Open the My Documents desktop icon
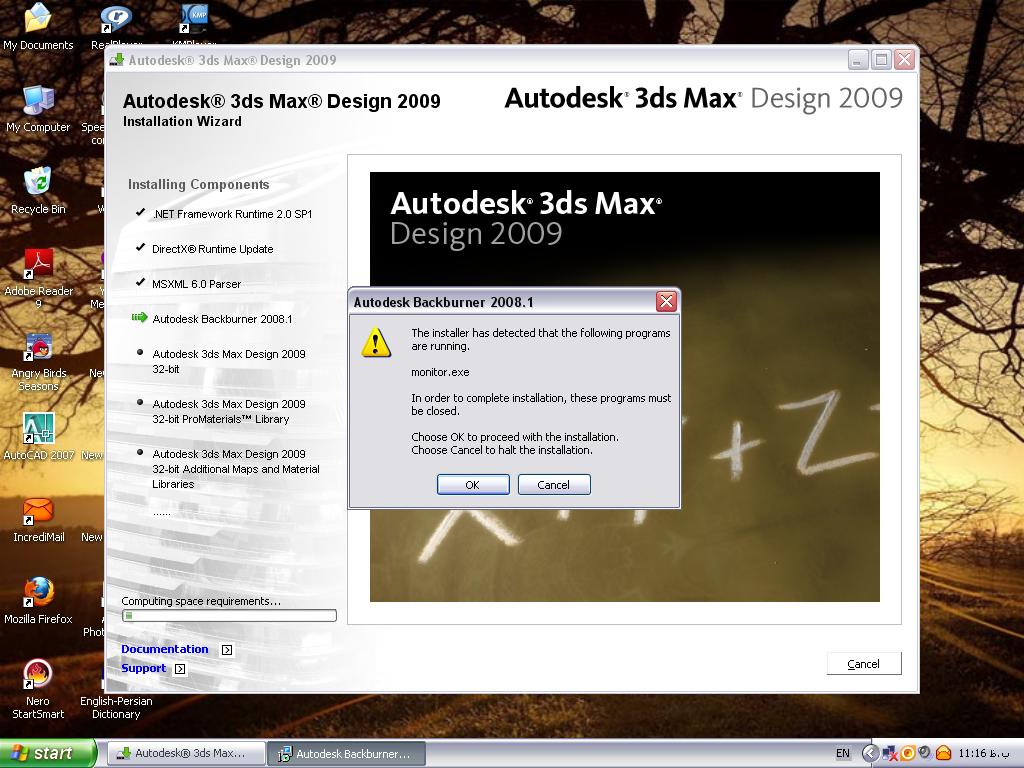1024x768 pixels. pyautogui.click(x=38, y=20)
